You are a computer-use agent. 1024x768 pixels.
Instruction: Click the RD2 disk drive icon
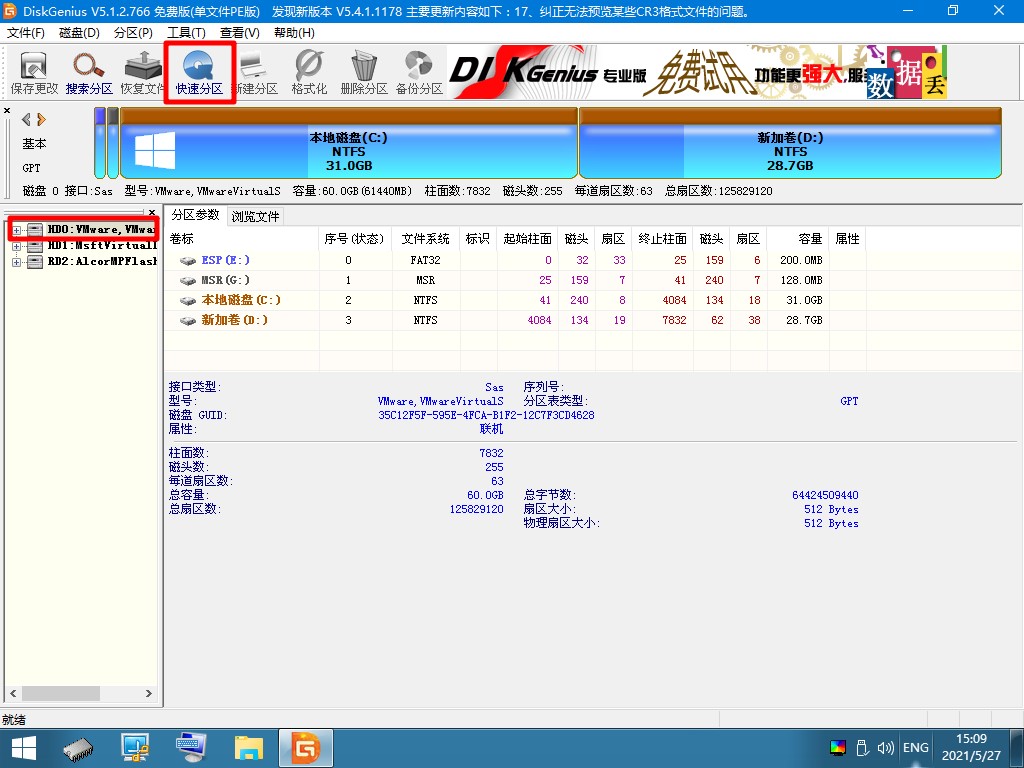35,262
